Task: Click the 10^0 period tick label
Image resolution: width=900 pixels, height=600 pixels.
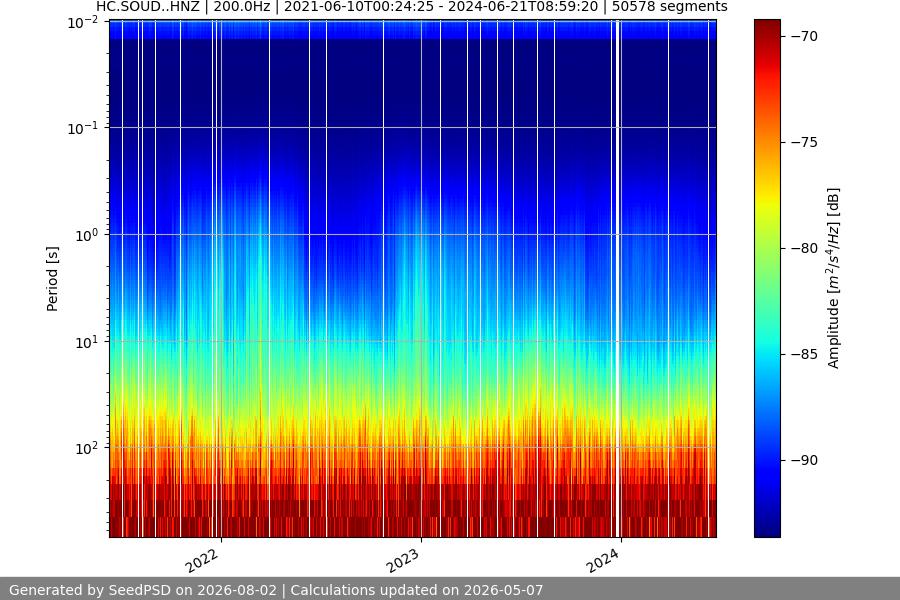Action: click(x=87, y=235)
